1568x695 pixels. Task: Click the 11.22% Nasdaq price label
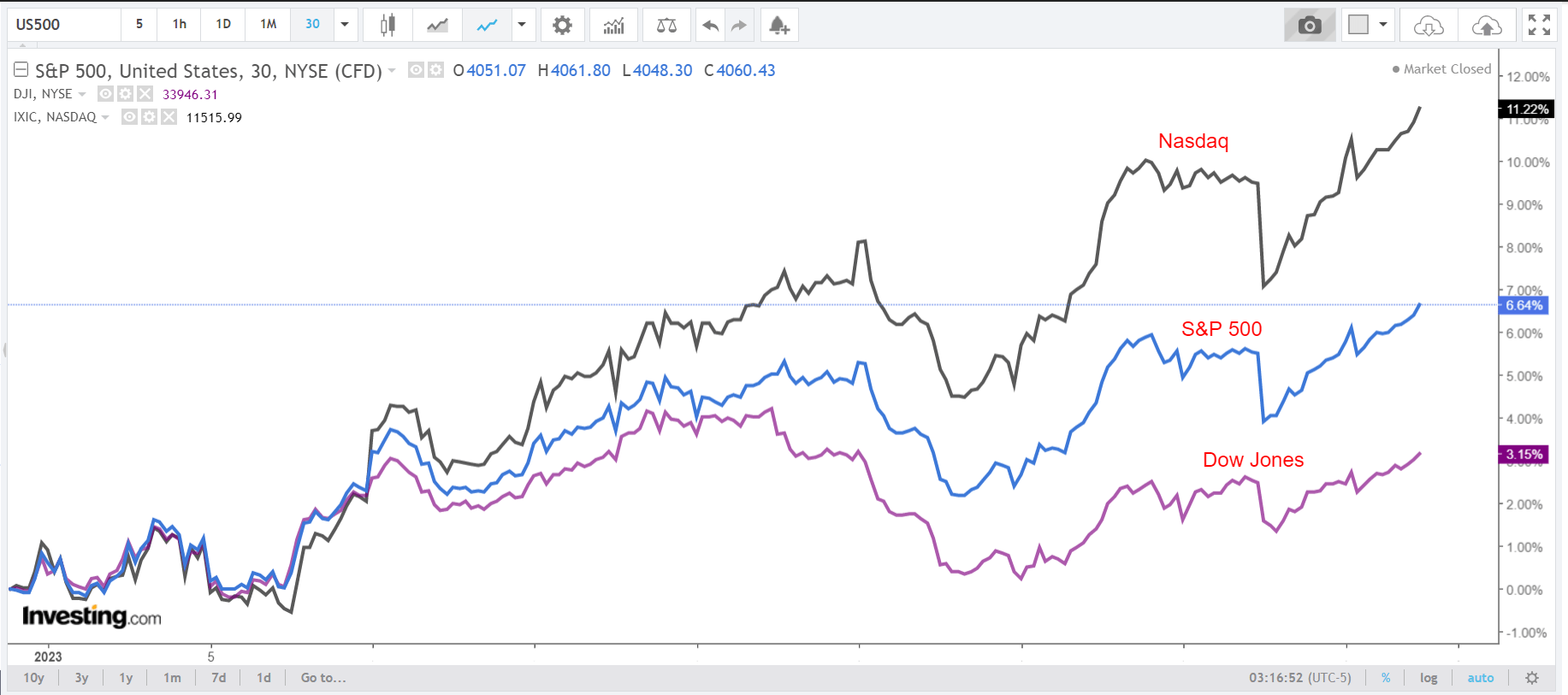point(1527,109)
